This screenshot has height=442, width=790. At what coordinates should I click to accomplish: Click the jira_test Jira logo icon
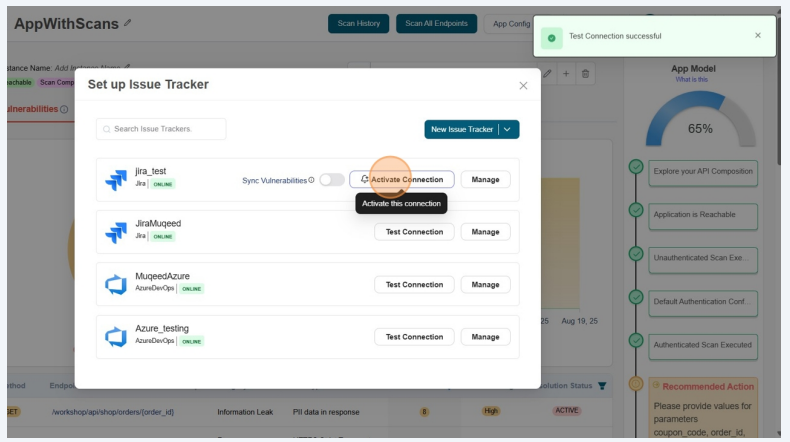coord(116,180)
